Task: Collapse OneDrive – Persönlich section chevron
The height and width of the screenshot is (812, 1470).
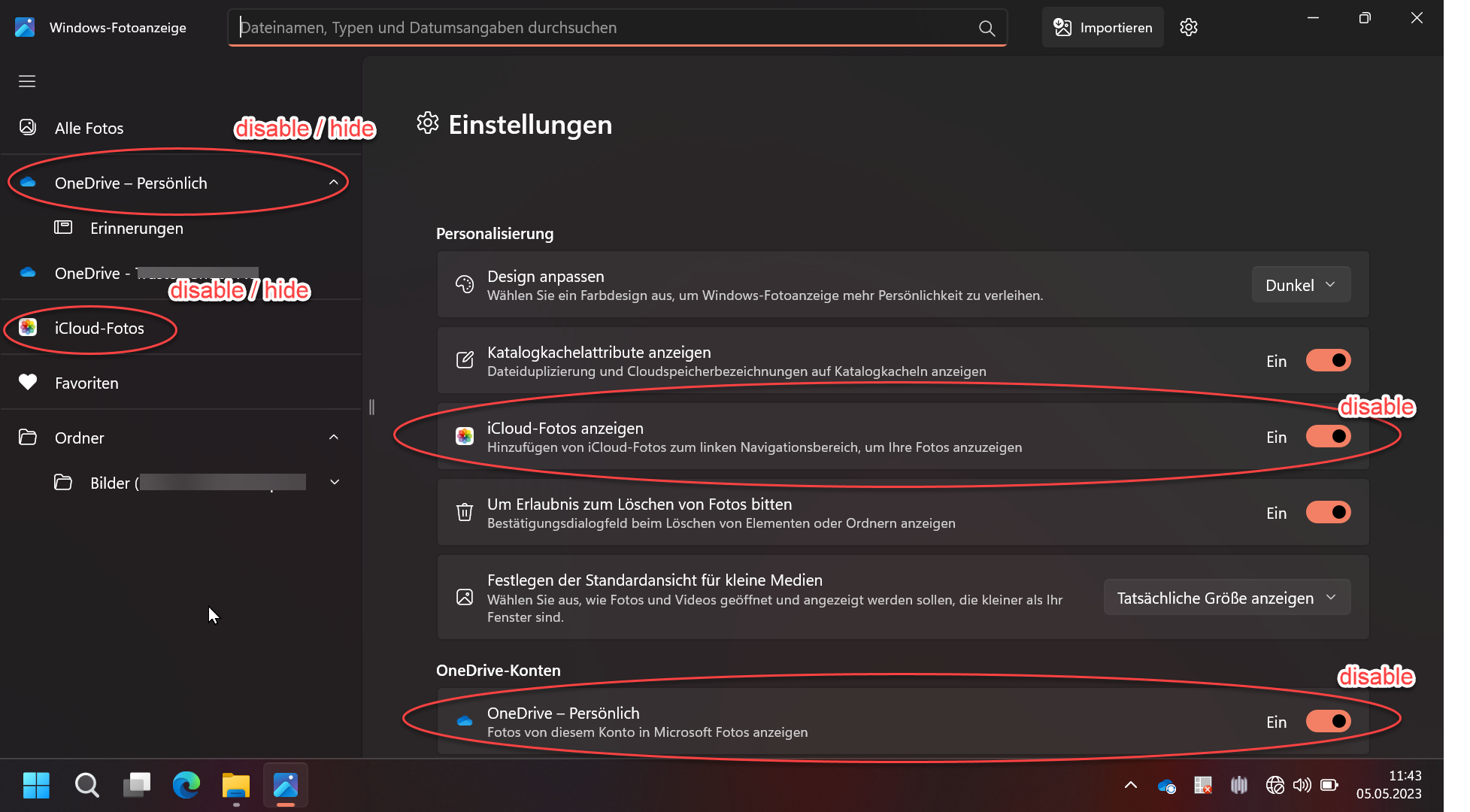Action: pyautogui.click(x=334, y=183)
